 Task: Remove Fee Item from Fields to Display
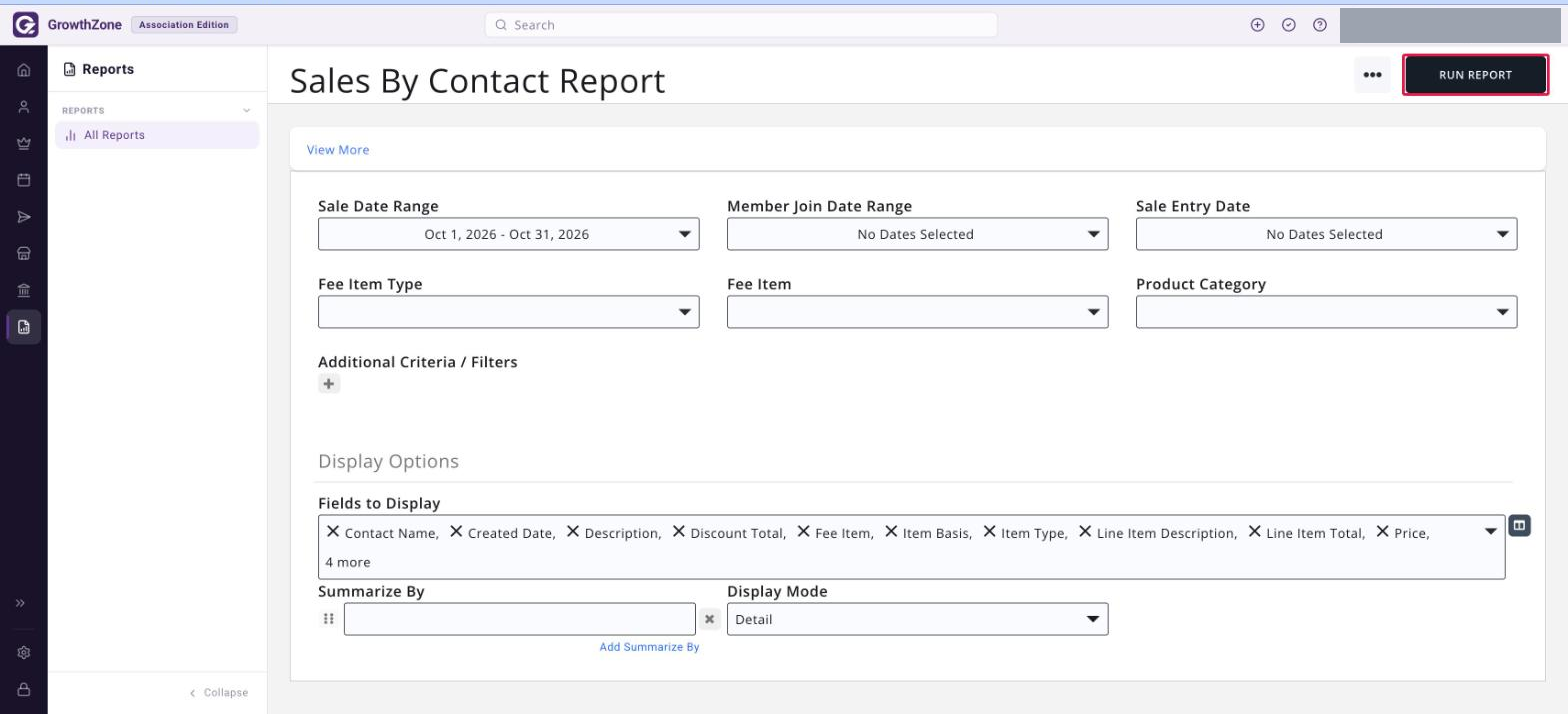pyautogui.click(x=803, y=532)
